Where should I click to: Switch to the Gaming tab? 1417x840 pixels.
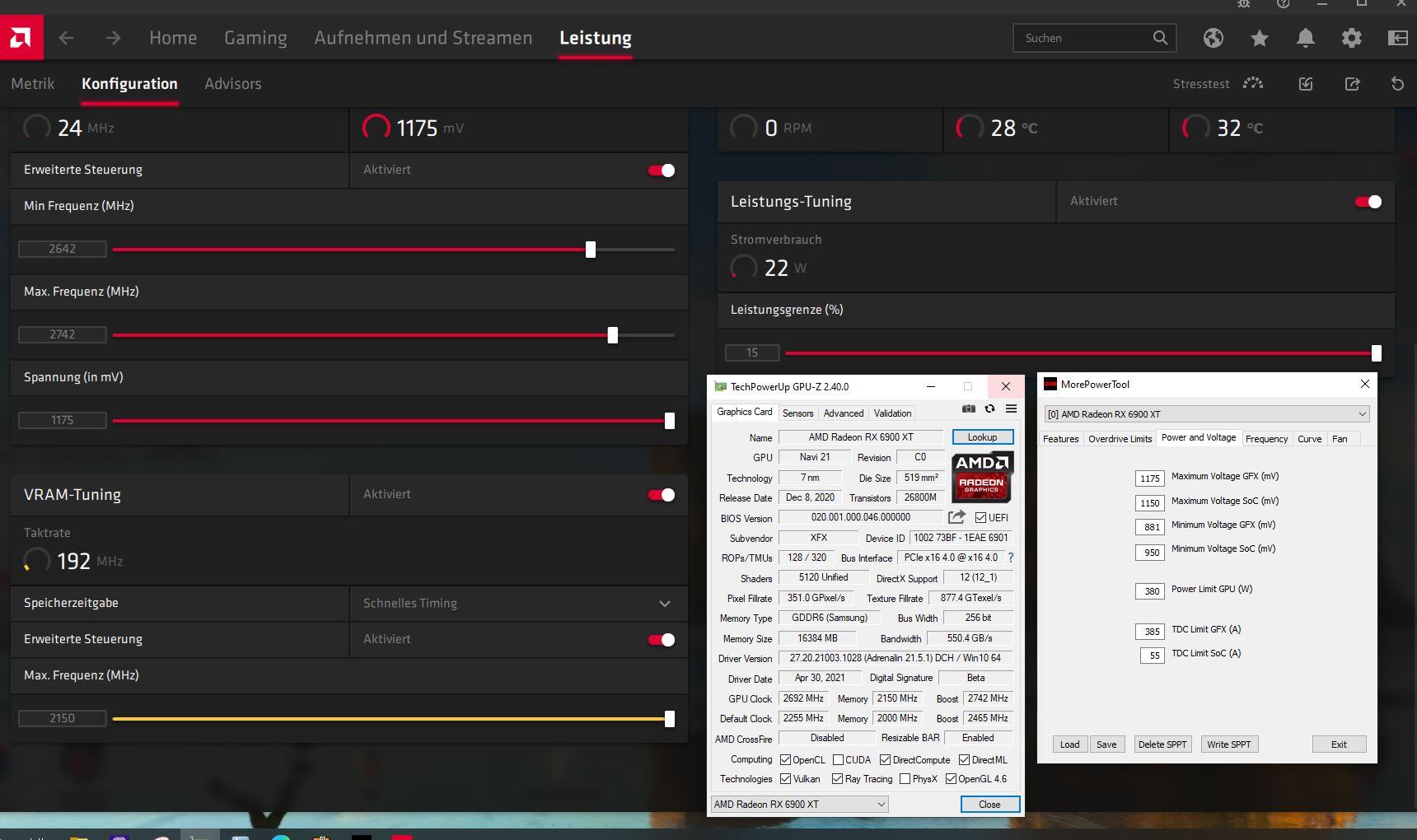coord(255,38)
